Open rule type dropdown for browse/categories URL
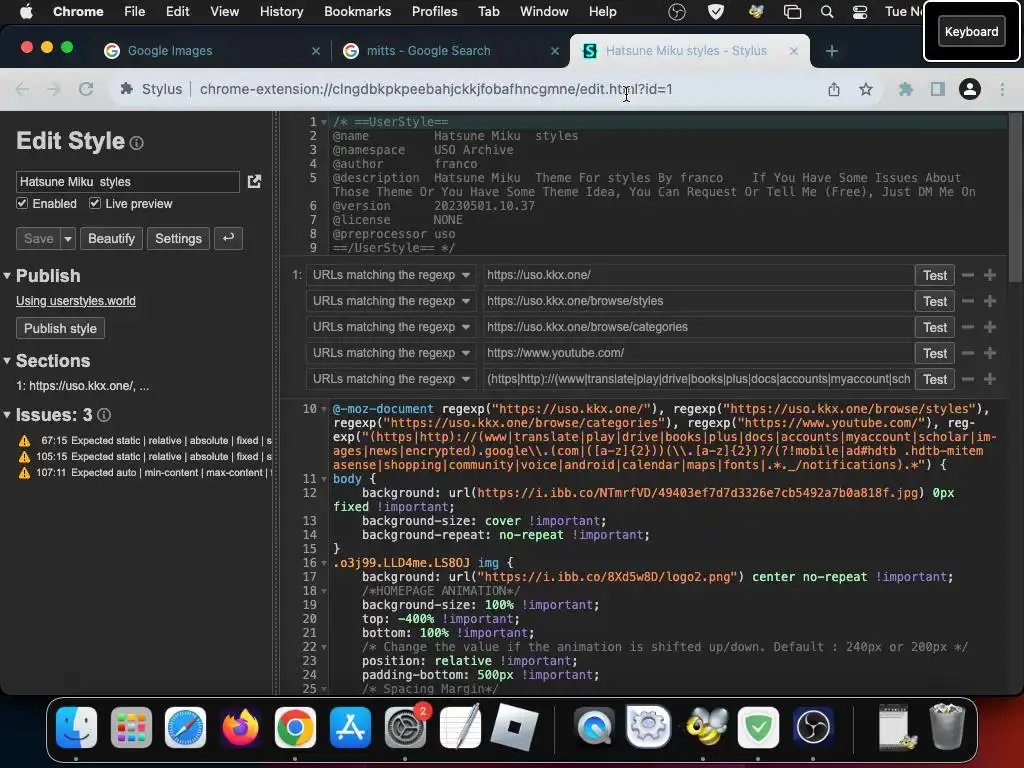1024x768 pixels. [x=391, y=327]
